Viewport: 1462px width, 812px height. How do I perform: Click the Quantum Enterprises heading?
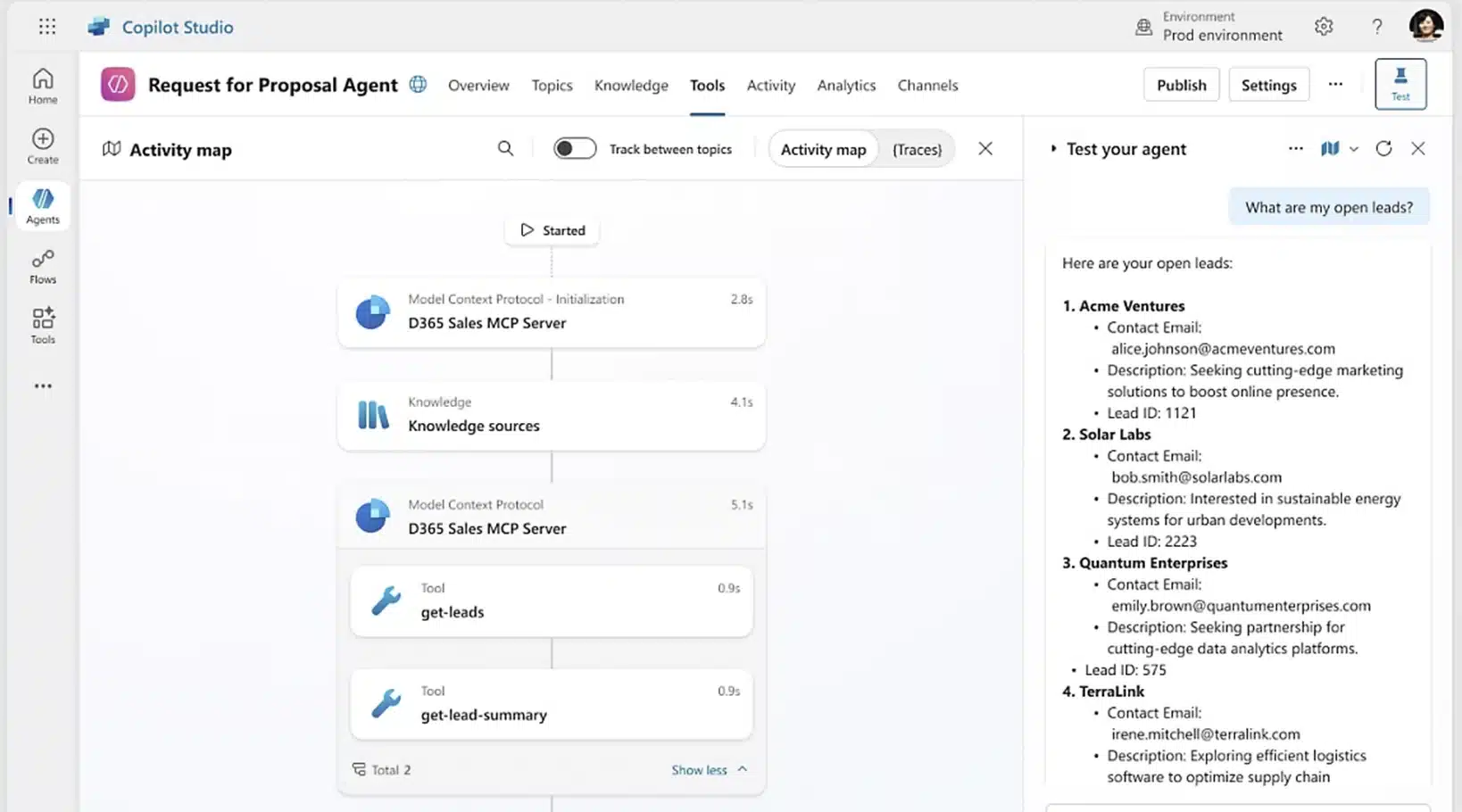coord(1153,563)
